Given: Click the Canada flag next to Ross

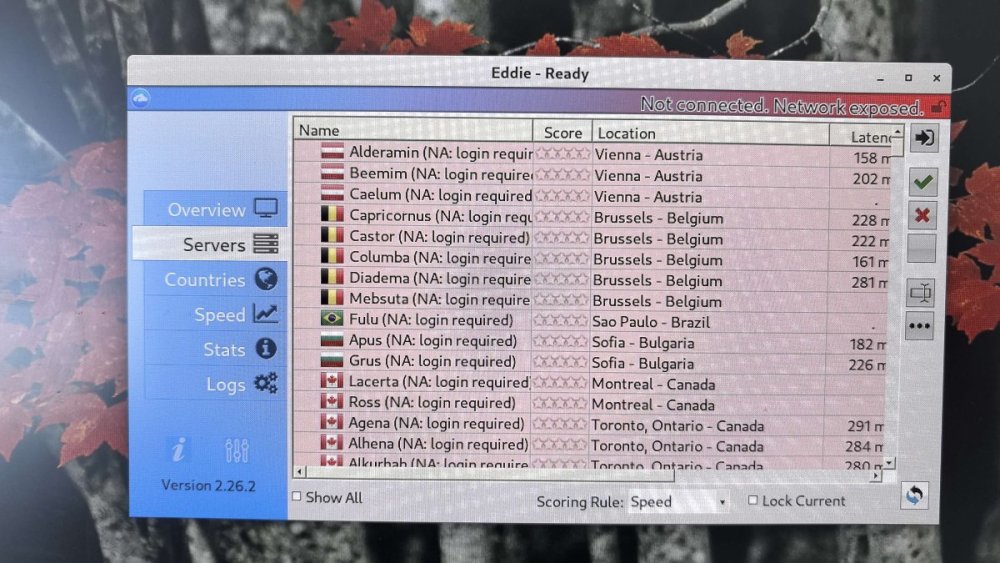Looking at the screenshot, I should [x=331, y=401].
